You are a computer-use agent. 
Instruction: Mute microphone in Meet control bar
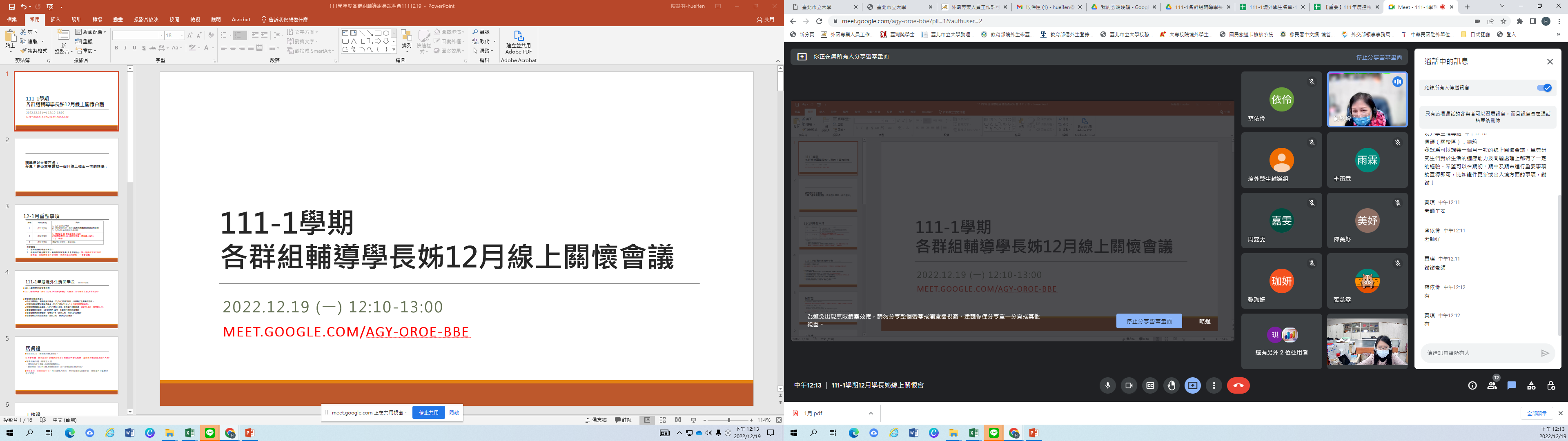pos(1107,385)
